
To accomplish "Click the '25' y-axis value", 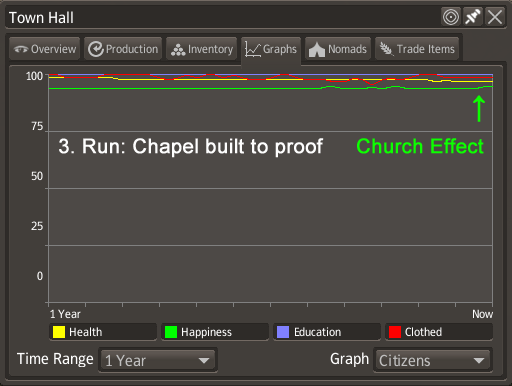I will point(37,226).
